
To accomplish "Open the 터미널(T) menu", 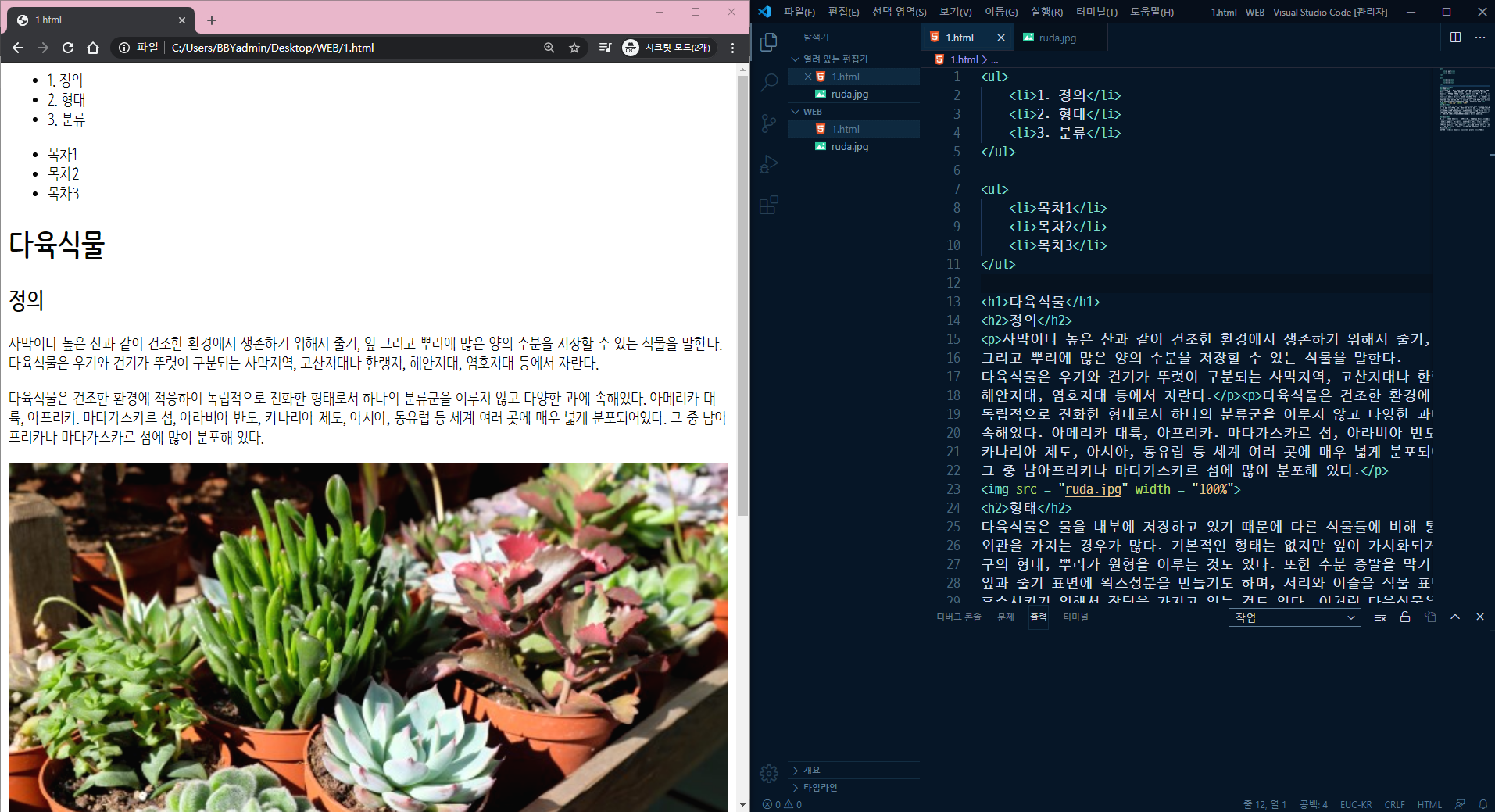I will point(1096,12).
